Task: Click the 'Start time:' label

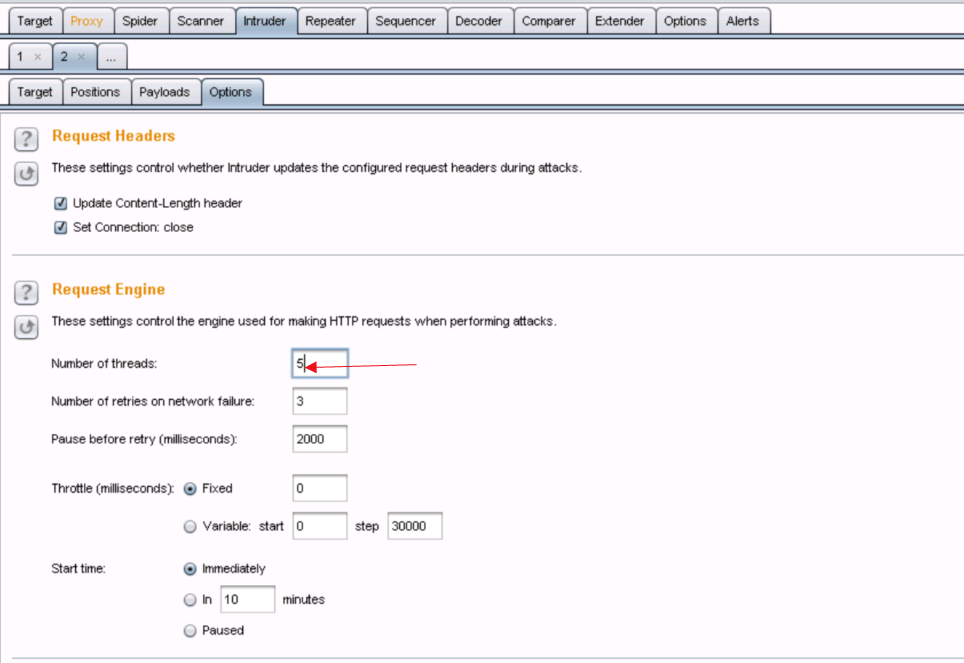Action: [79, 569]
